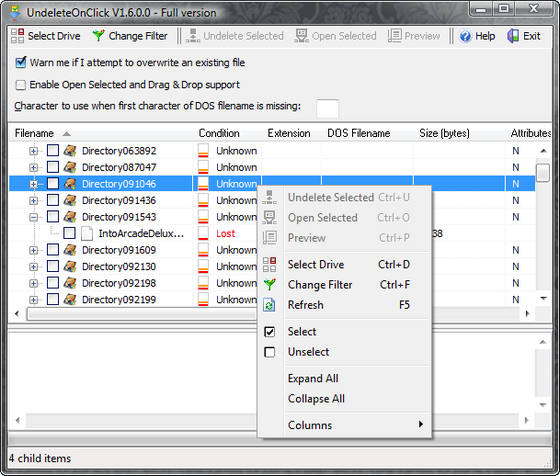The width and height of the screenshot is (560, 476).
Task: Click the Exit door icon
Action: click(x=513, y=36)
